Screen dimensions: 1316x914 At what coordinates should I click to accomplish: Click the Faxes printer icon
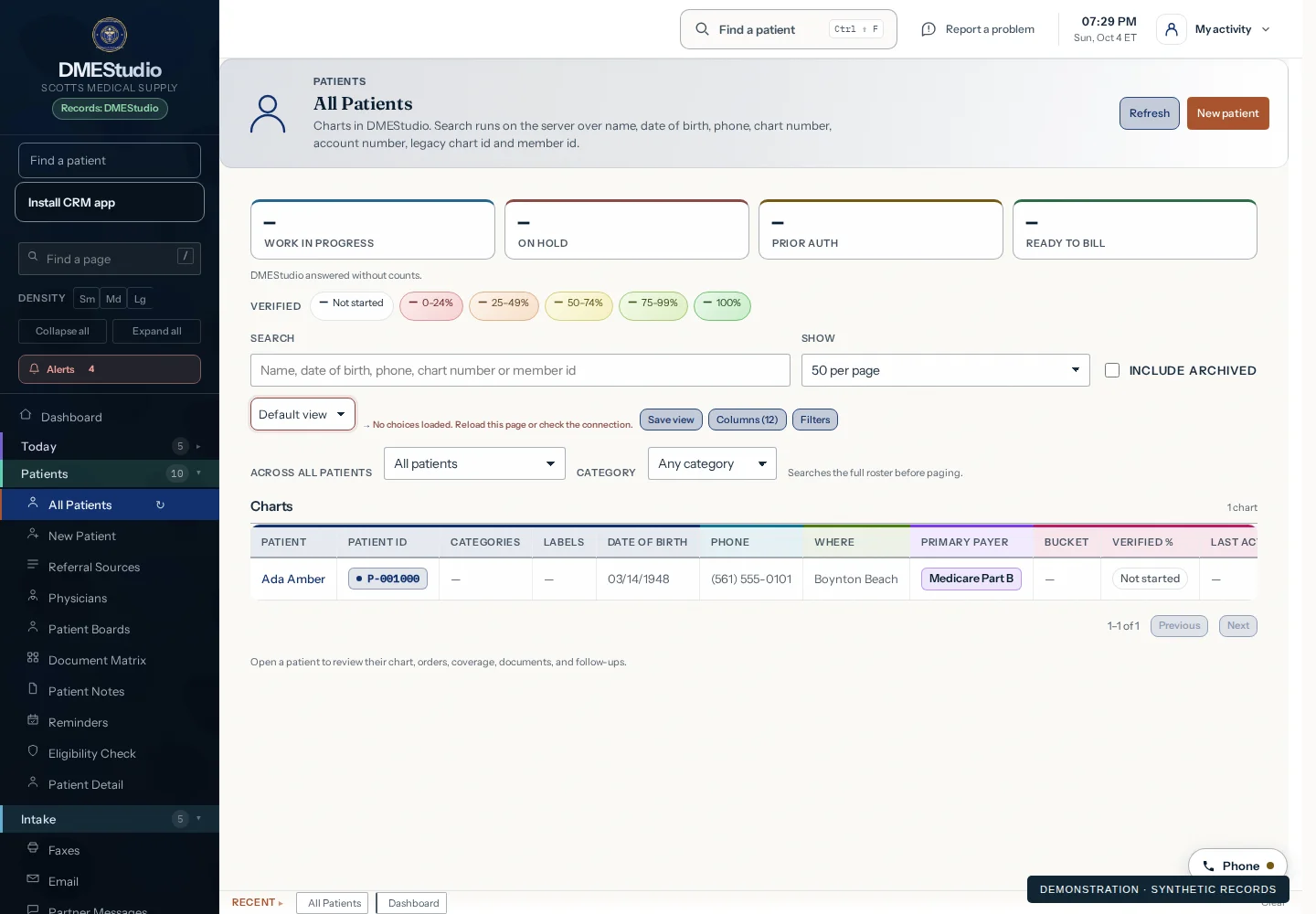(33, 848)
